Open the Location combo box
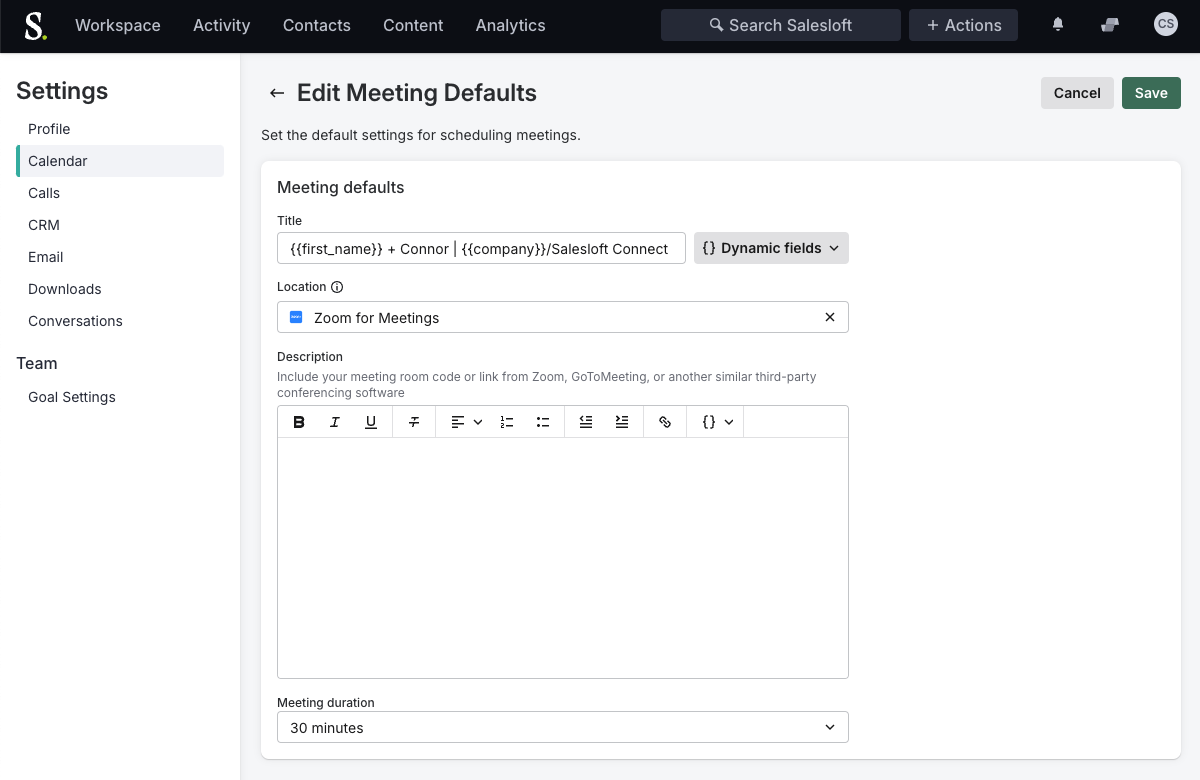 [563, 317]
